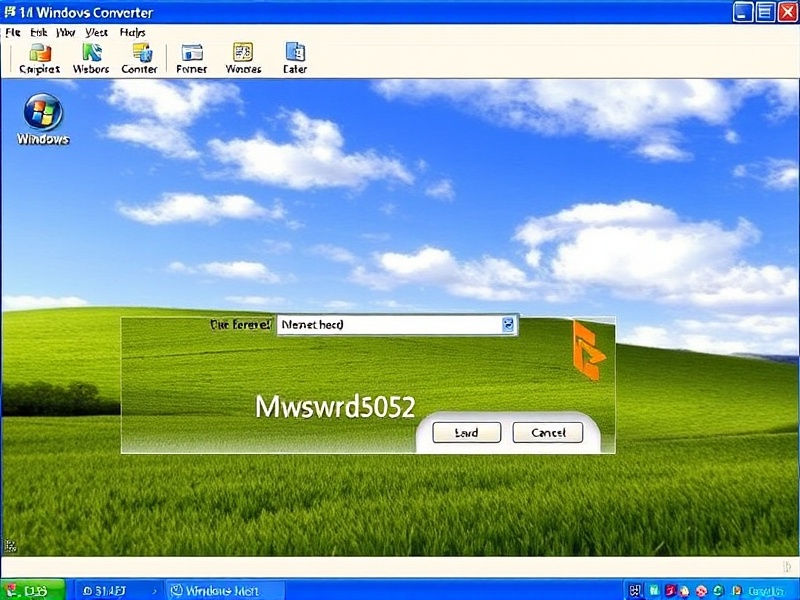Switch to the Windows taskbar window button
This screenshot has width=800, height=600.
click(x=226, y=591)
